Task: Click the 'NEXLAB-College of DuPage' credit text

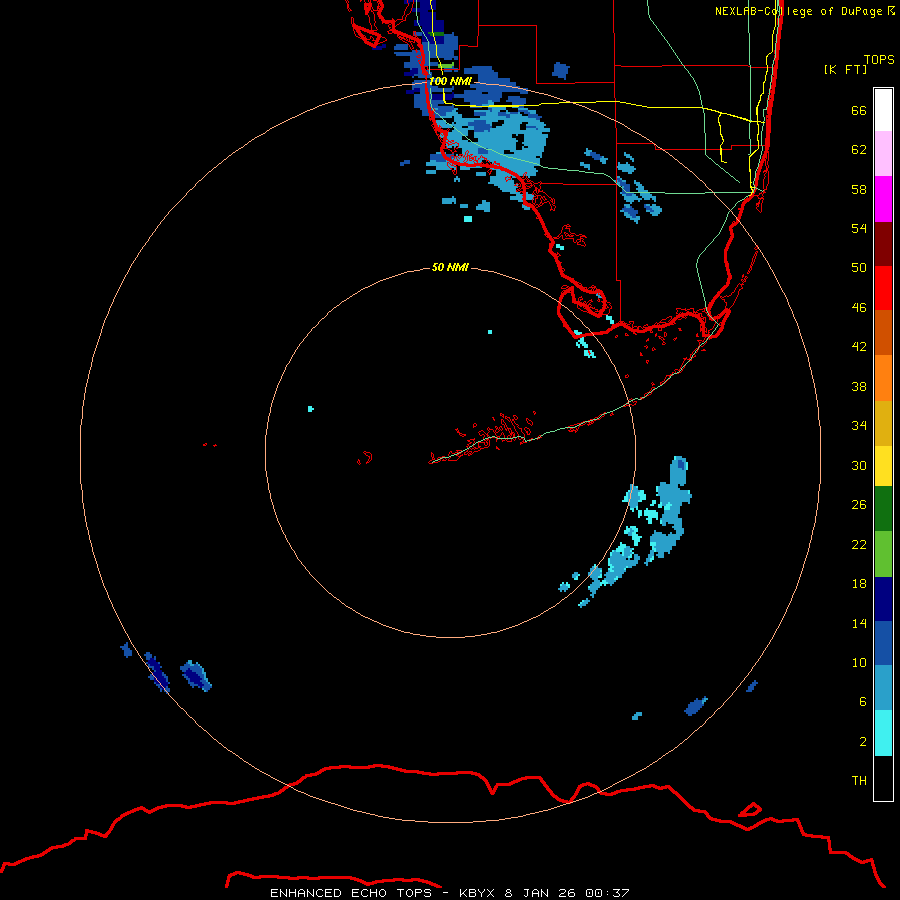Action: pyautogui.click(x=800, y=11)
